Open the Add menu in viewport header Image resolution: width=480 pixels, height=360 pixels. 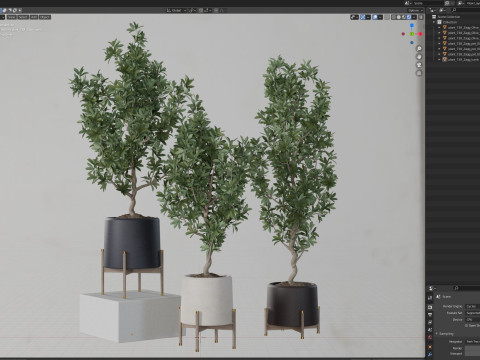pyautogui.click(x=34, y=17)
